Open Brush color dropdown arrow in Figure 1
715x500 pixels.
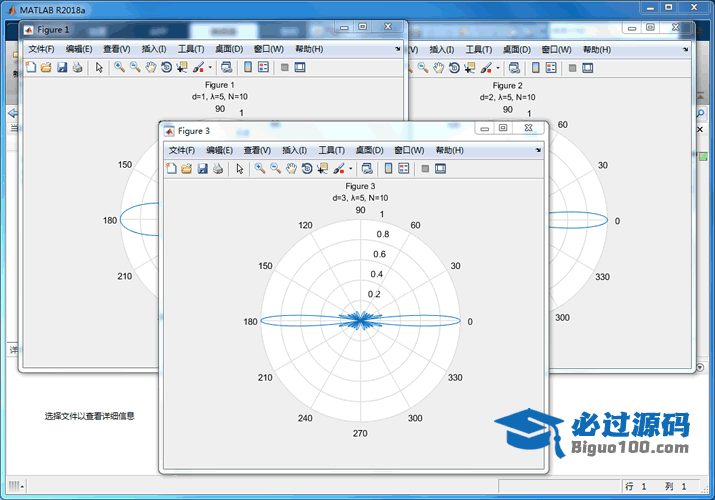(x=210, y=67)
